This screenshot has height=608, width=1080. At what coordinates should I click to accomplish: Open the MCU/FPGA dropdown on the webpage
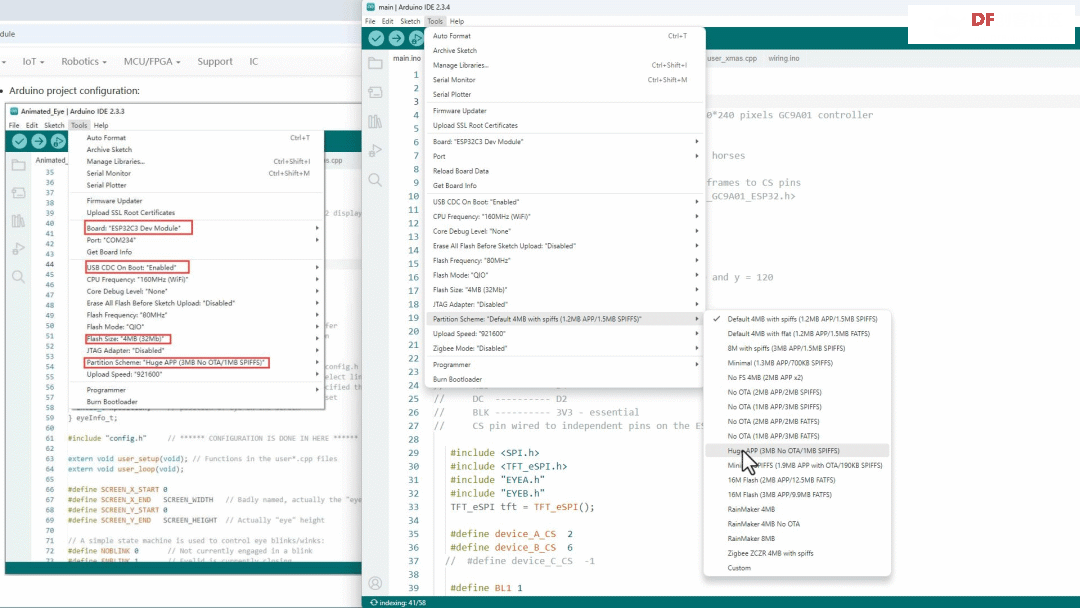[152, 61]
